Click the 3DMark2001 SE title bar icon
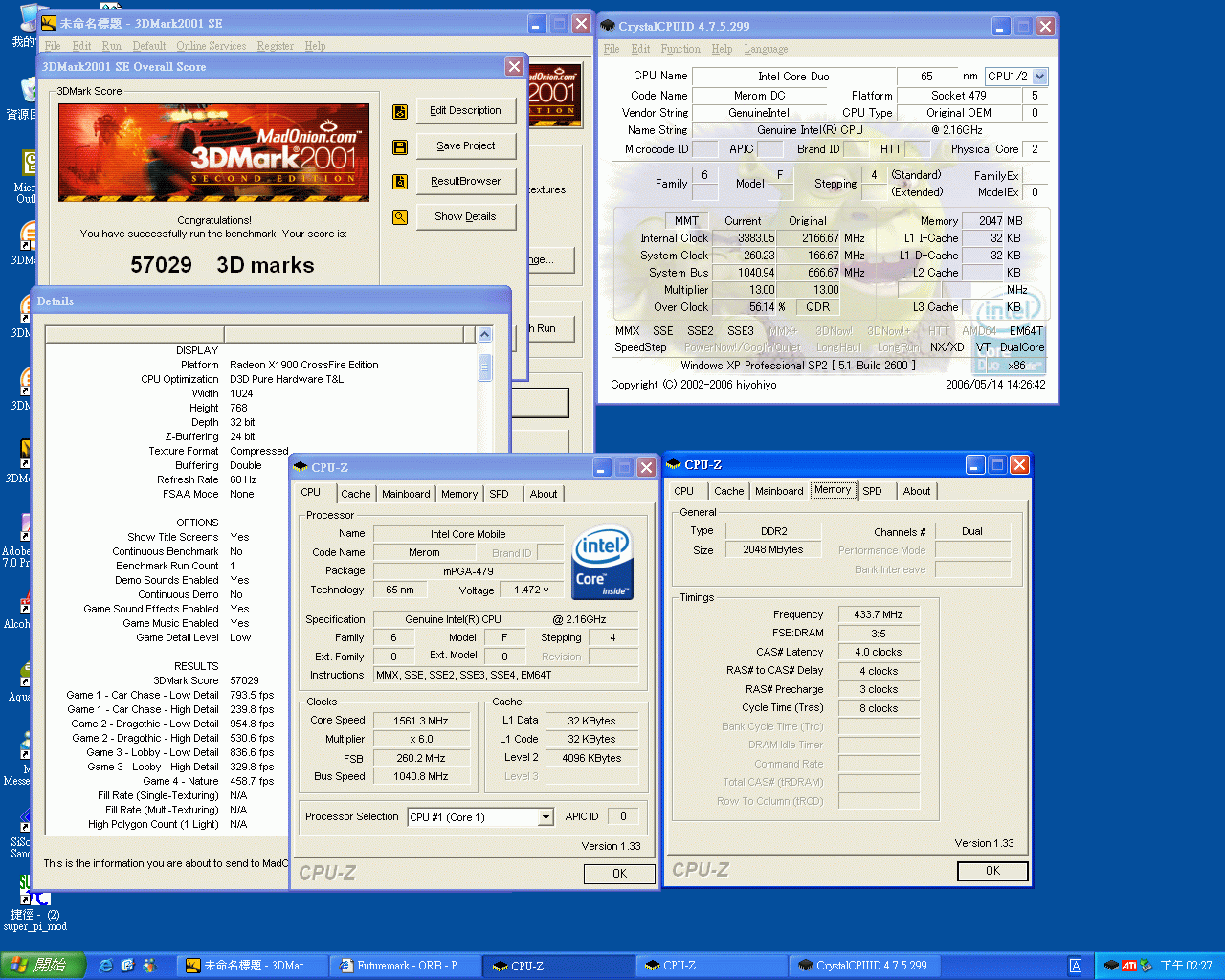 point(48,23)
